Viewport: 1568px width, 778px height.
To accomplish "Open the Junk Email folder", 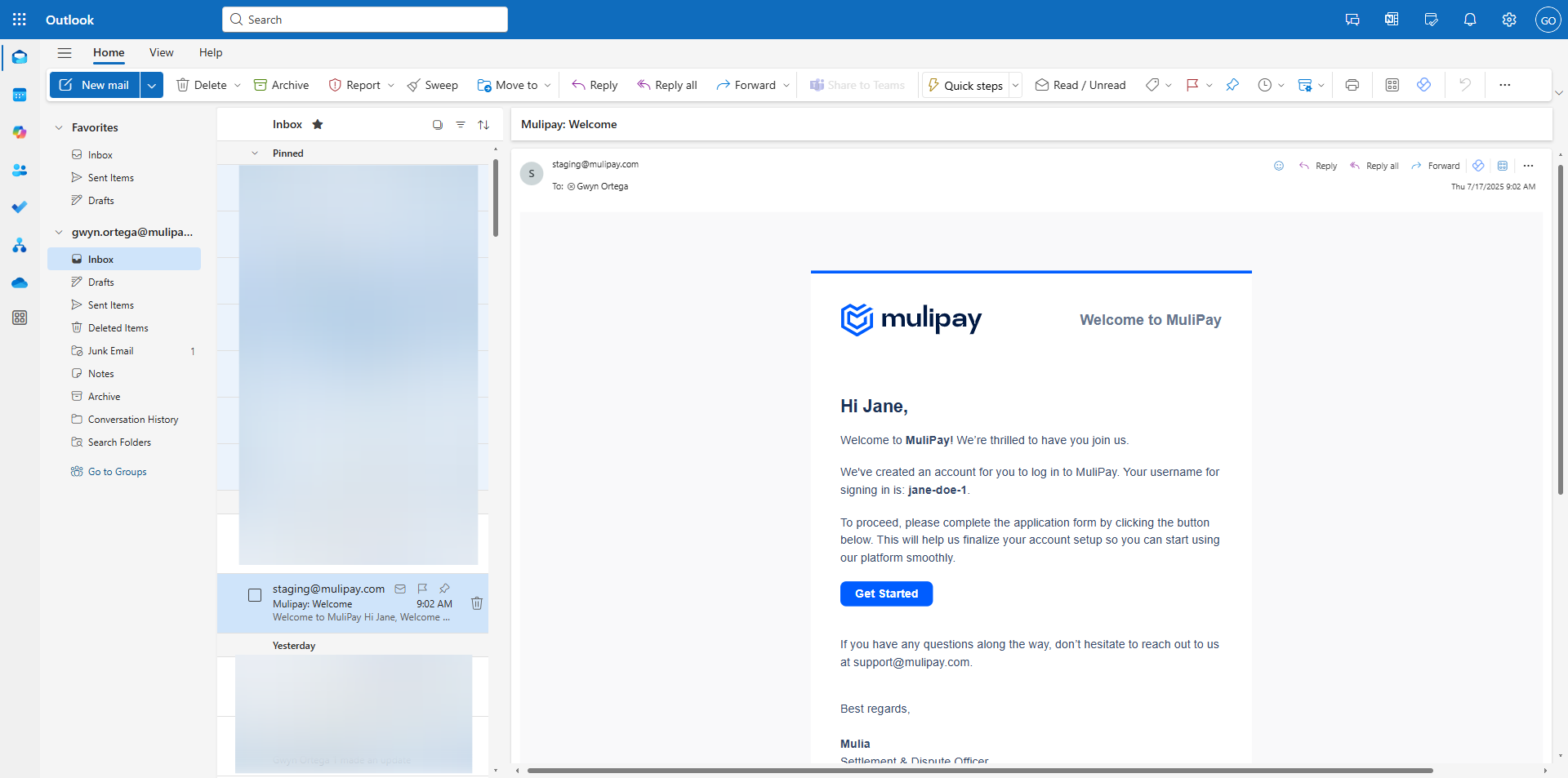I will point(124,351).
